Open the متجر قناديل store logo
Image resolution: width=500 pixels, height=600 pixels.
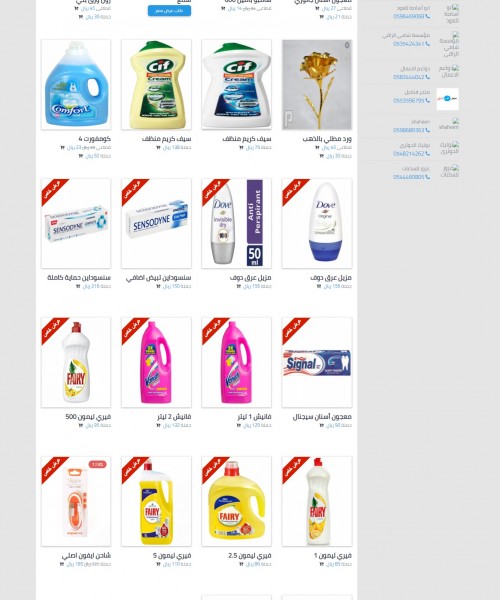447,99
